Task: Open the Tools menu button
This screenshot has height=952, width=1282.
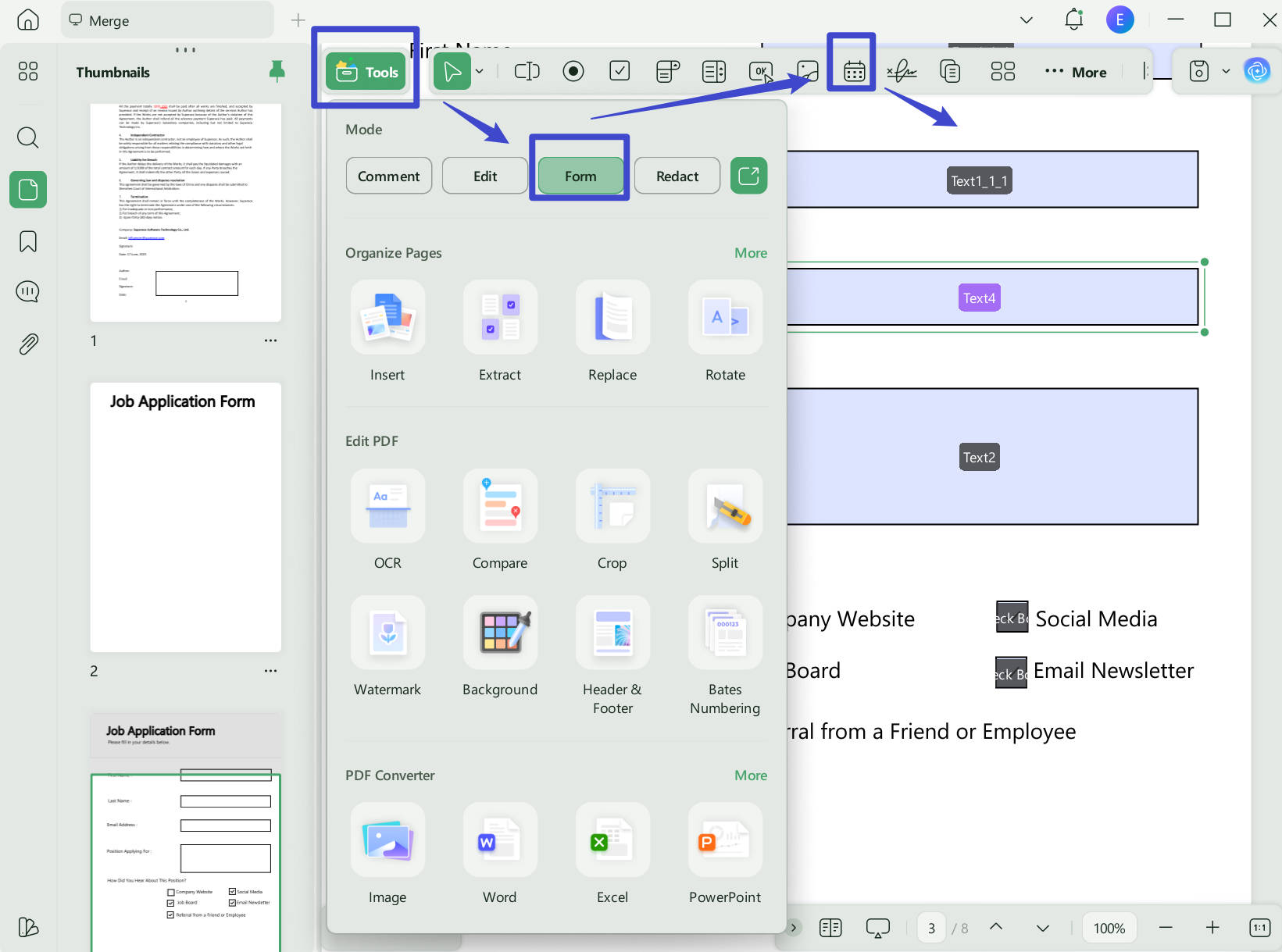Action: pyautogui.click(x=366, y=72)
